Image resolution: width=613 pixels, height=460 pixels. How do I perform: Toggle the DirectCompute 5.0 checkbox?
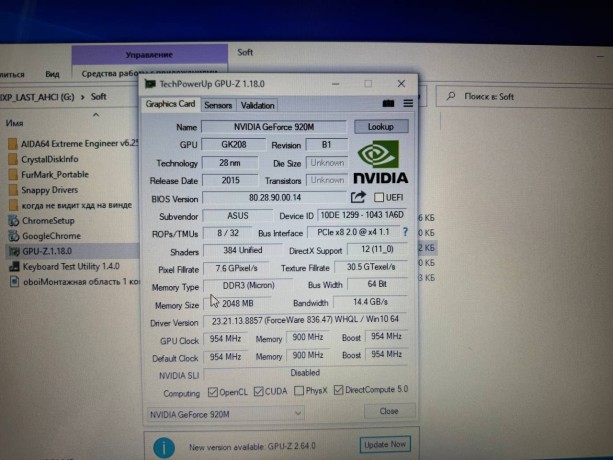click(339, 390)
